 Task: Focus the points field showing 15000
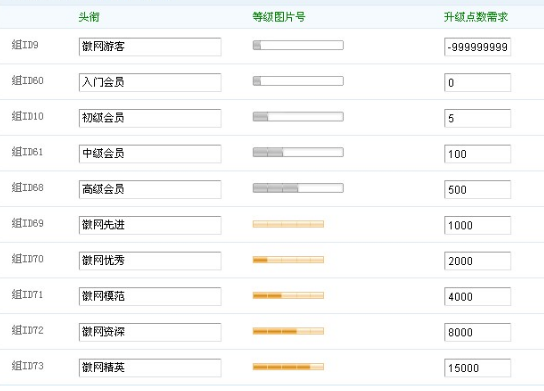tap(477, 368)
